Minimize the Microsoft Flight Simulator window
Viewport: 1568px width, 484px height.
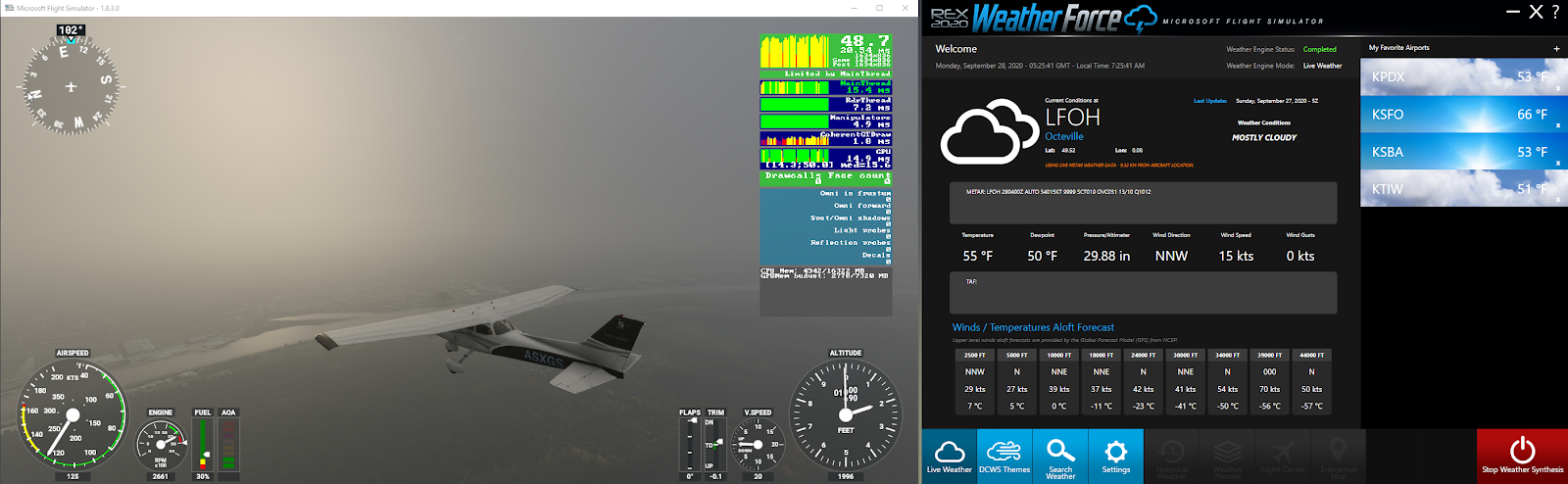pyautogui.click(x=854, y=8)
